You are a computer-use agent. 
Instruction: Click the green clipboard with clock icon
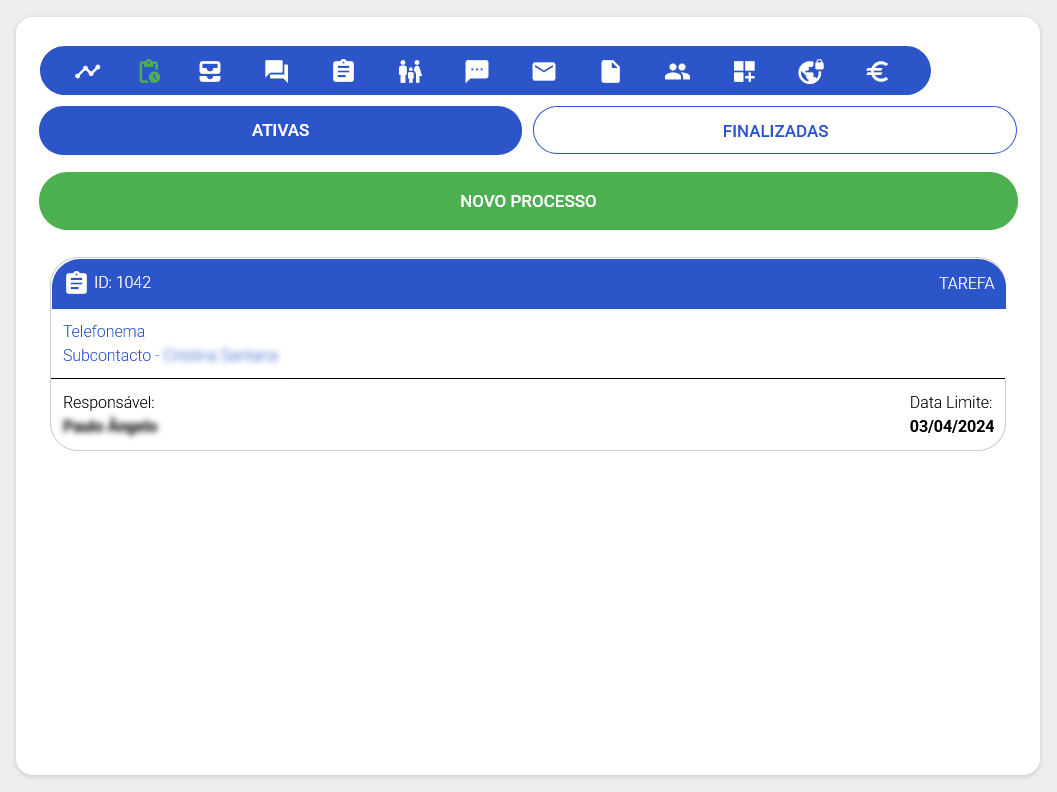(x=149, y=71)
